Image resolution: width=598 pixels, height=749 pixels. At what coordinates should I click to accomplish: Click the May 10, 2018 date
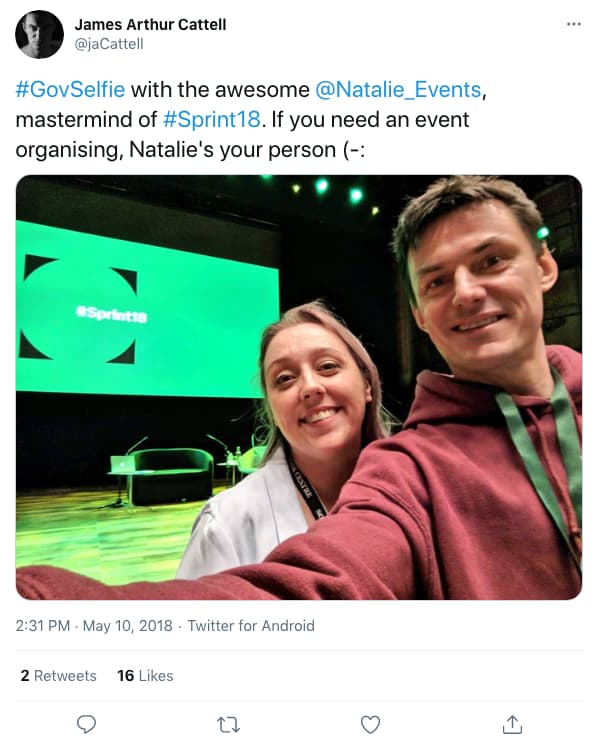point(128,626)
